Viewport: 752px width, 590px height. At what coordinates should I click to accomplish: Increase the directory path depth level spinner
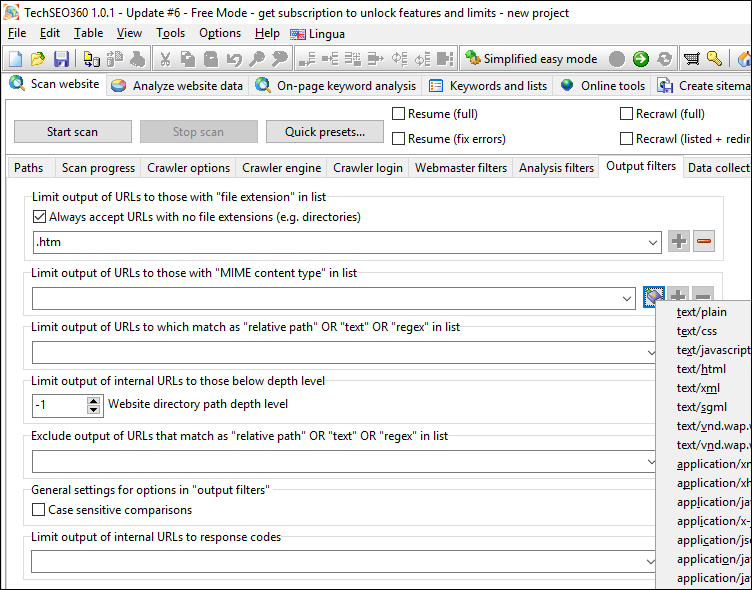(x=94, y=400)
